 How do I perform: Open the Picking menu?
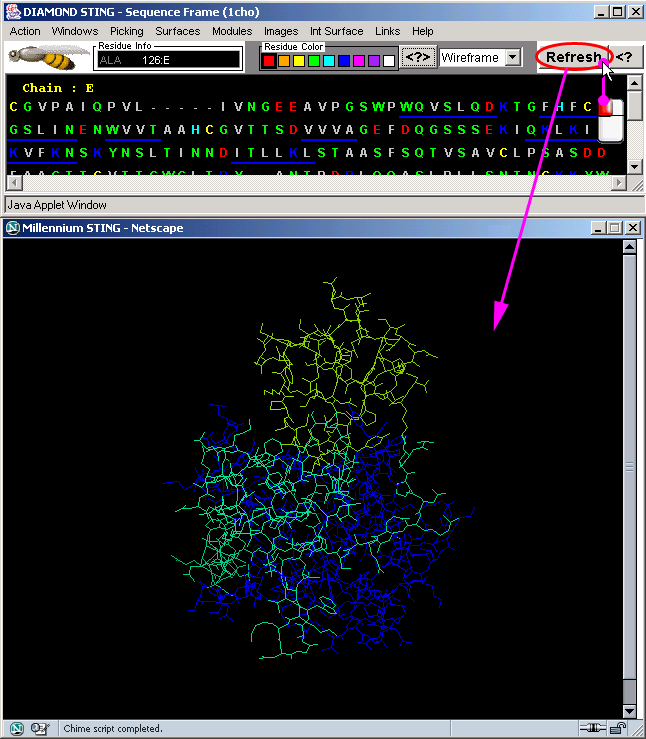pyautogui.click(x=126, y=31)
